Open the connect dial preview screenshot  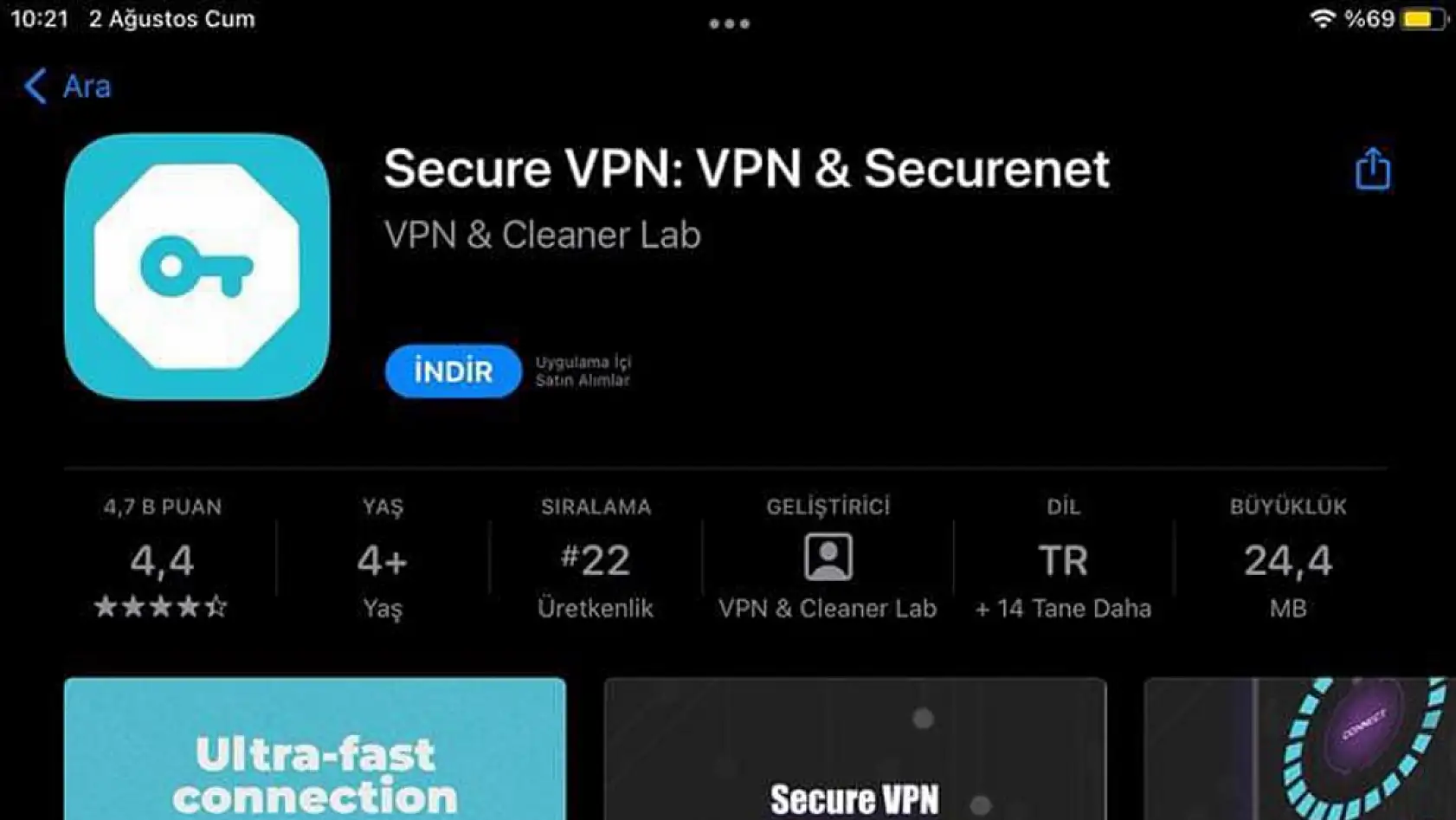tap(1300, 749)
